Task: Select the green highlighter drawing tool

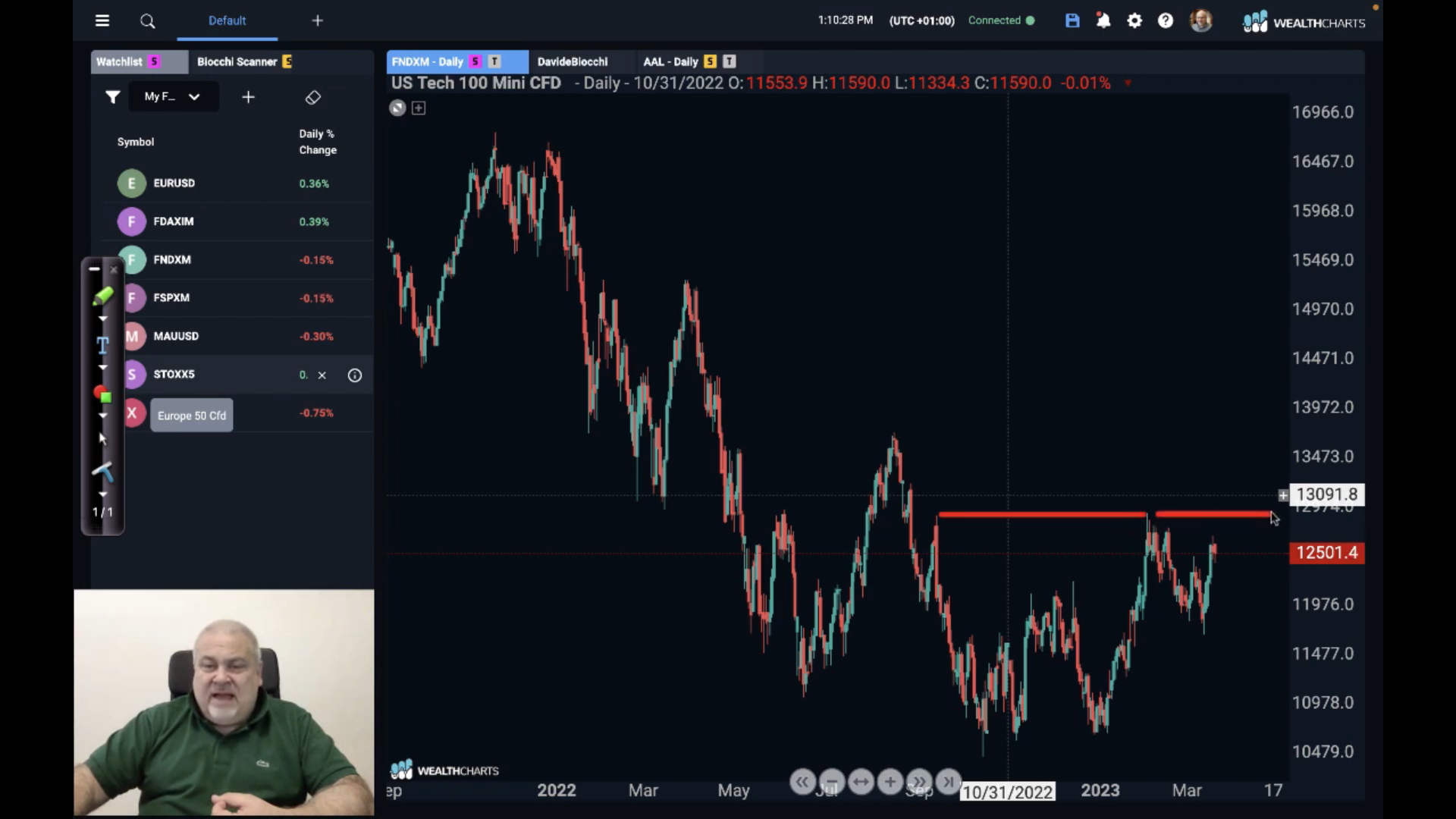Action: tap(103, 296)
